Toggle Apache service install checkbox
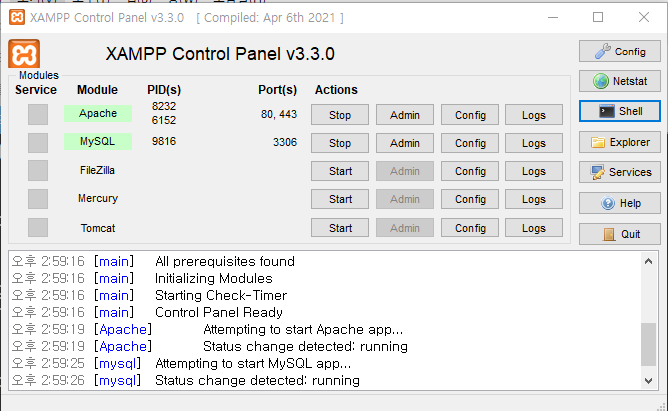Viewport: 668px width, 411px height. (x=38, y=114)
